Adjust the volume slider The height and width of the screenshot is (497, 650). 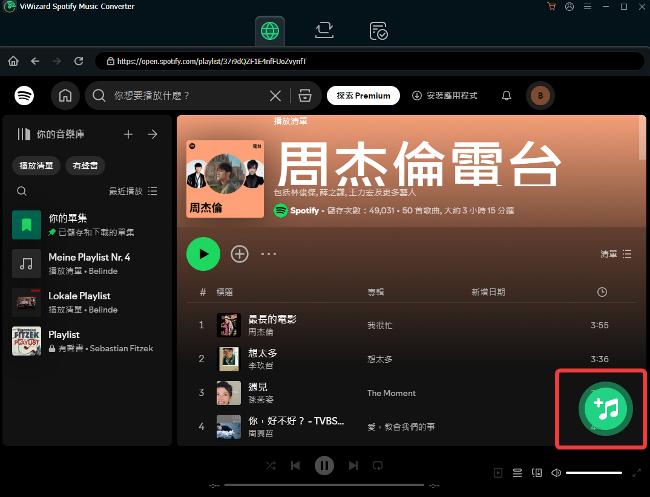click(594, 473)
